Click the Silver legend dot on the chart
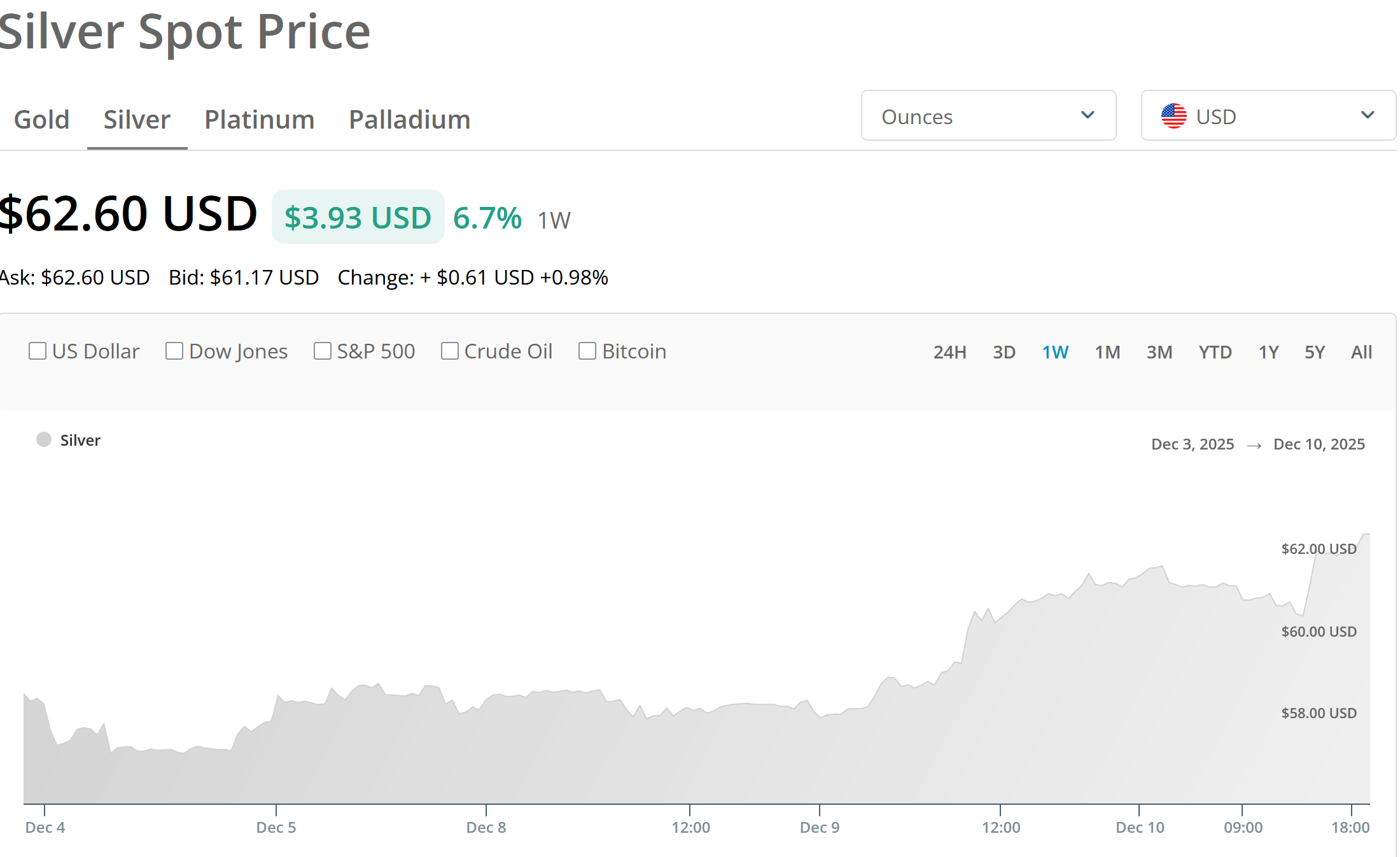This screenshot has width=1400, height=857. click(x=44, y=439)
